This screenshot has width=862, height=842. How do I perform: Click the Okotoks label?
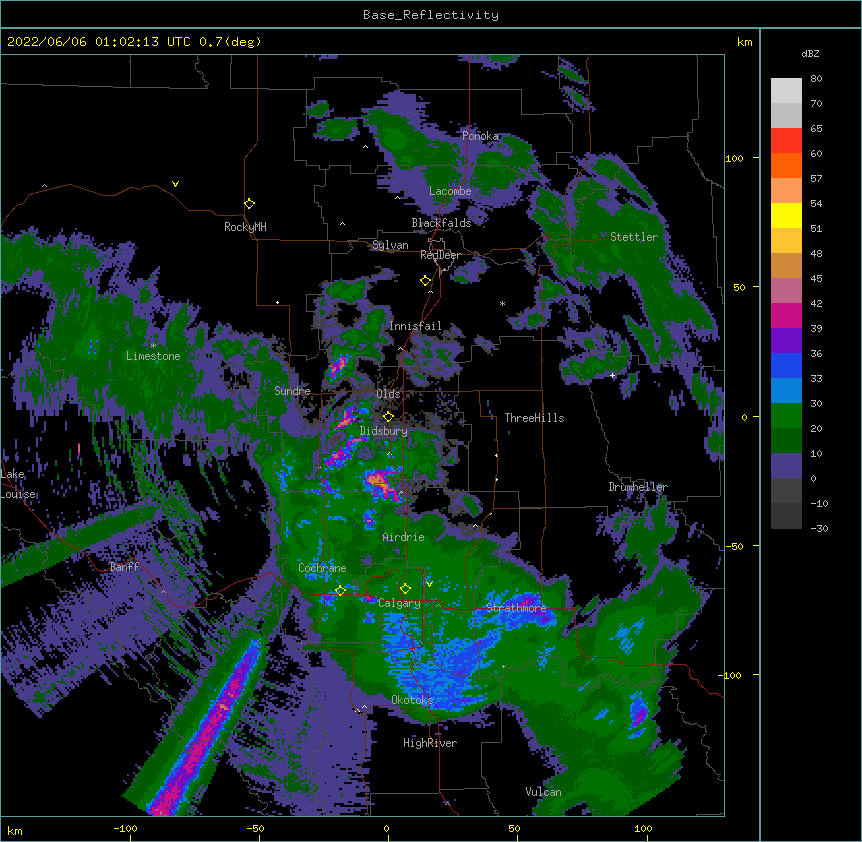(412, 700)
